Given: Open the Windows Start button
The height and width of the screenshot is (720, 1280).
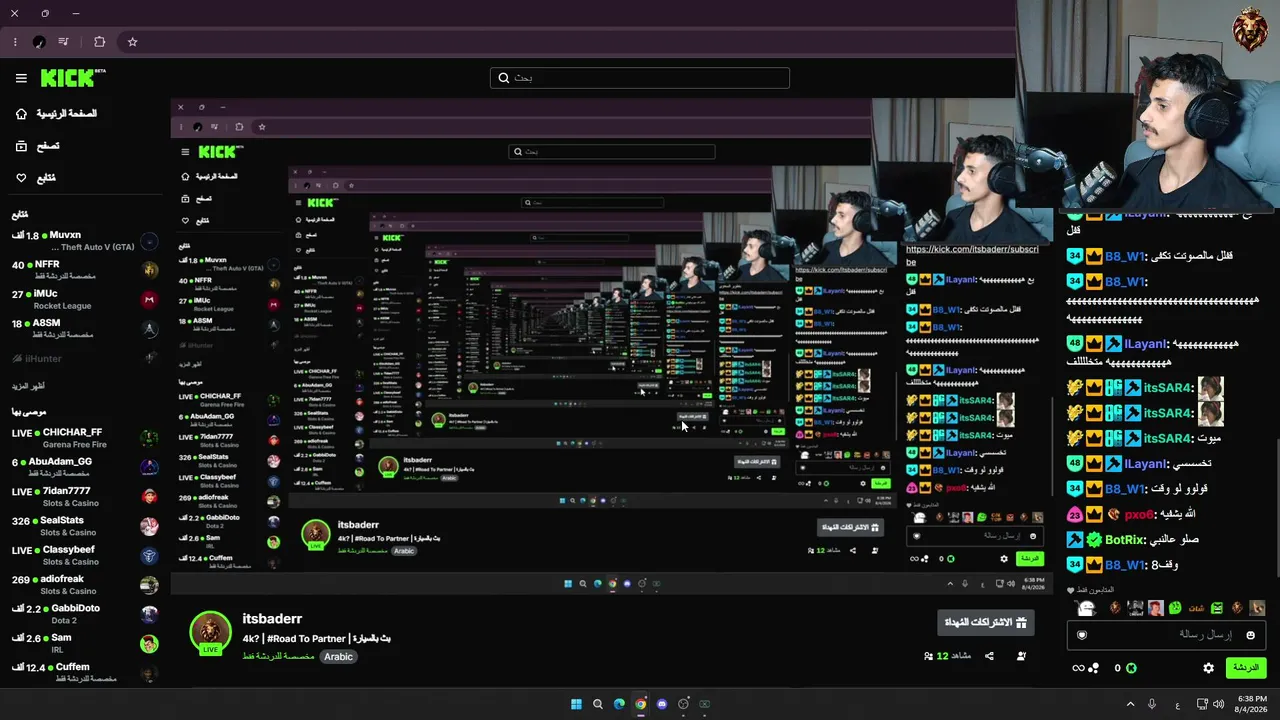Looking at the screenshot, I should 576,704.
